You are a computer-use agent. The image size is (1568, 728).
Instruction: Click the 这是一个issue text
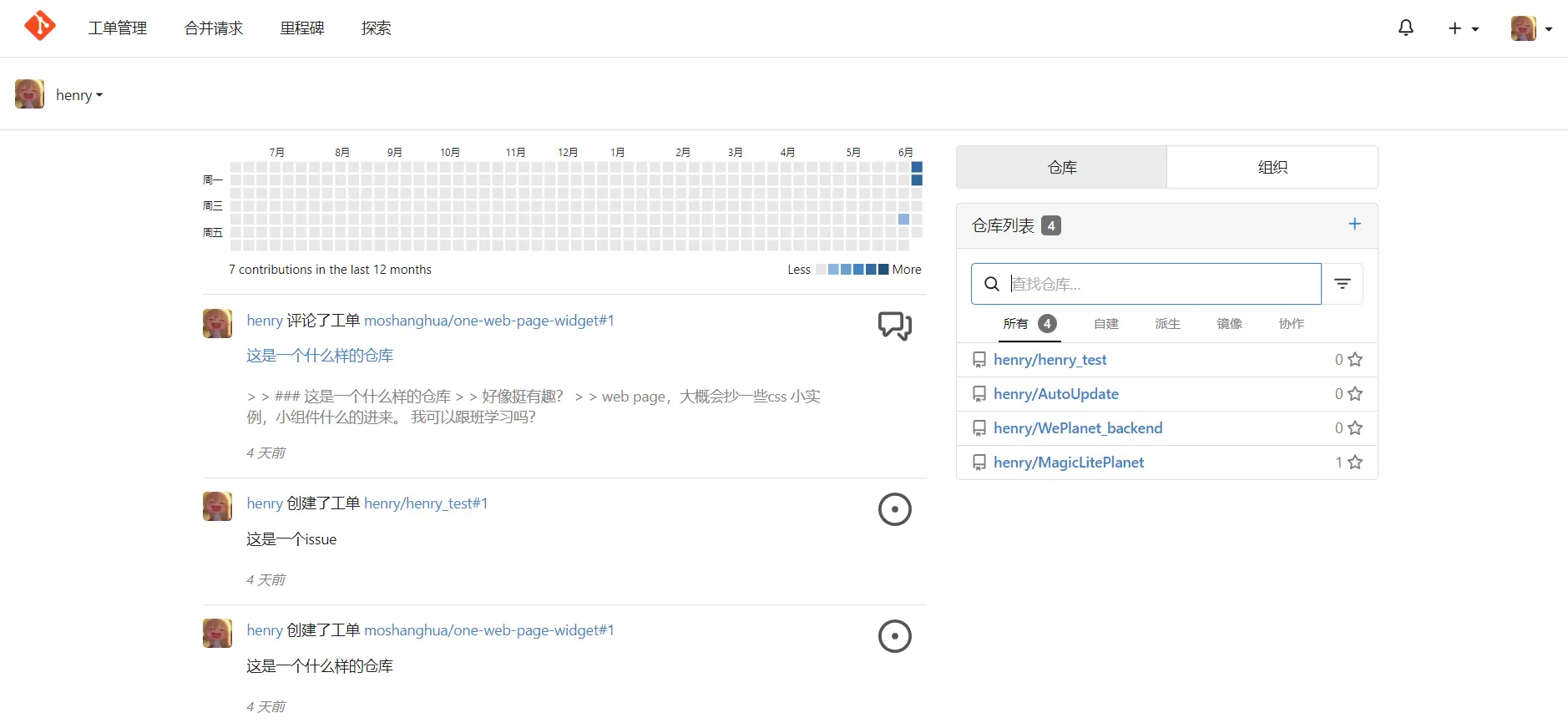click(291, 539)
